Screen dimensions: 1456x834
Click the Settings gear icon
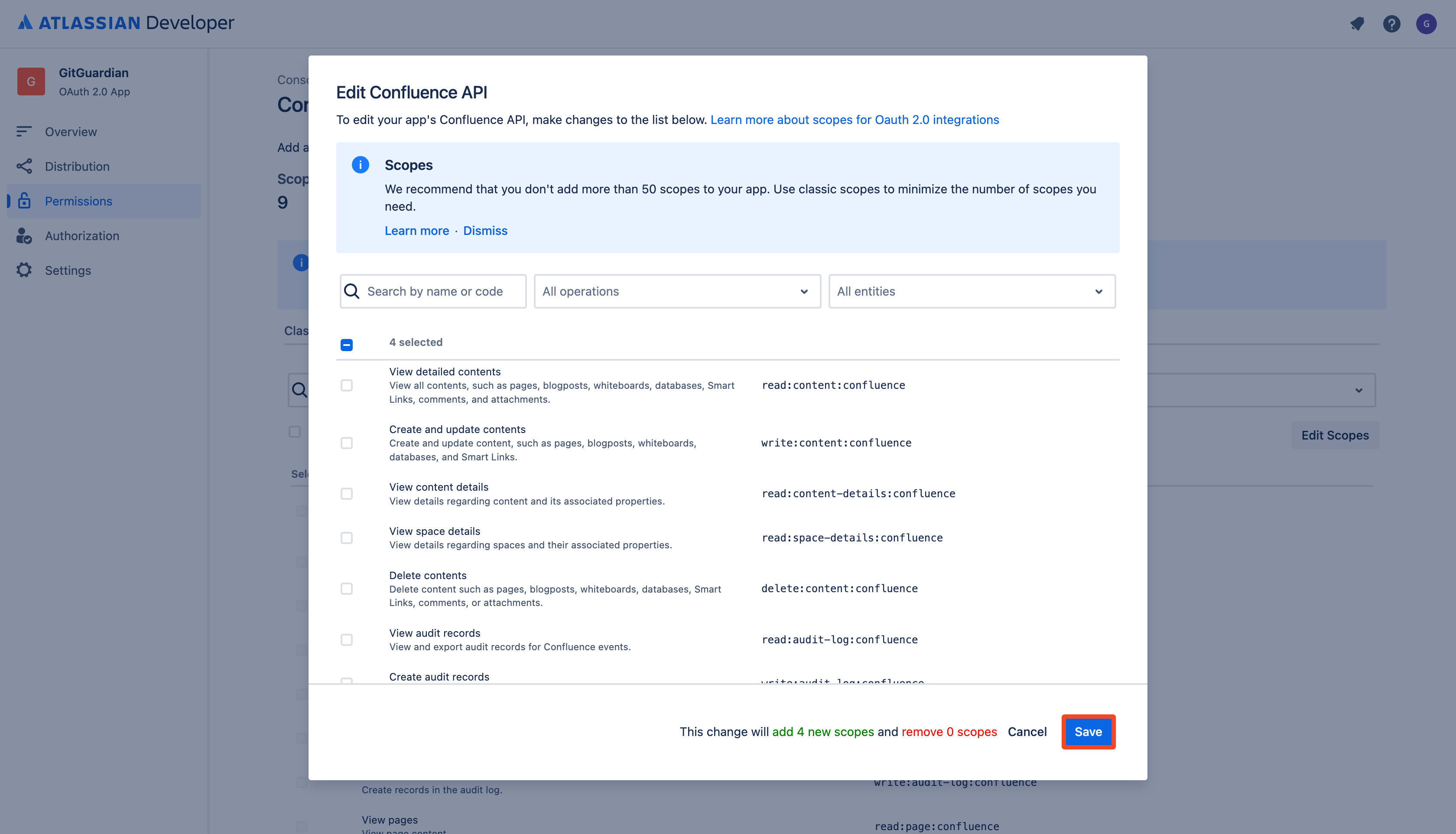[x=24, y=270]
